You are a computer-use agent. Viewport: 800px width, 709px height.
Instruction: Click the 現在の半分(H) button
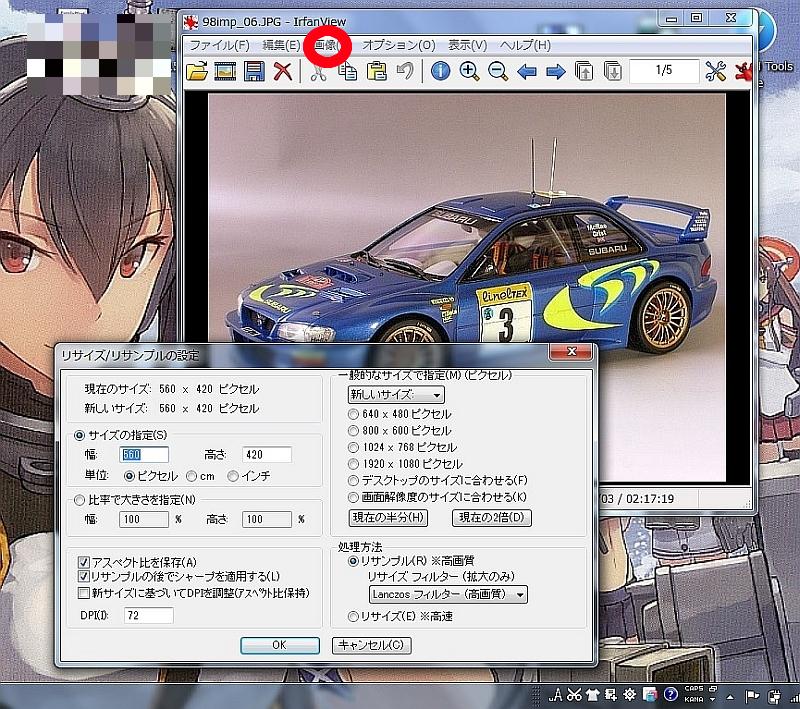388,518
